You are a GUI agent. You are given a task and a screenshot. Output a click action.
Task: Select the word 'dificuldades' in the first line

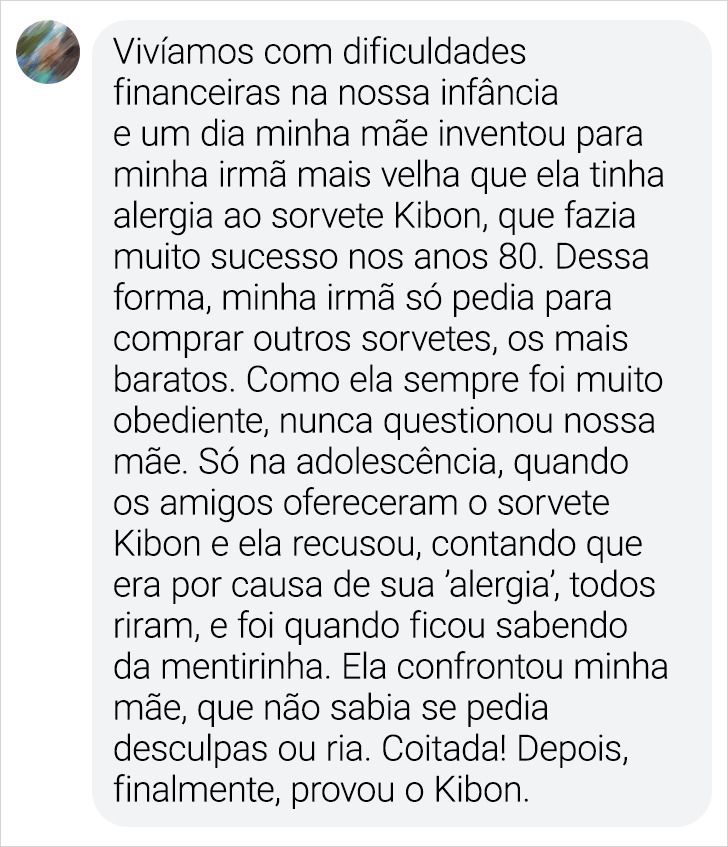pos(434,52)
